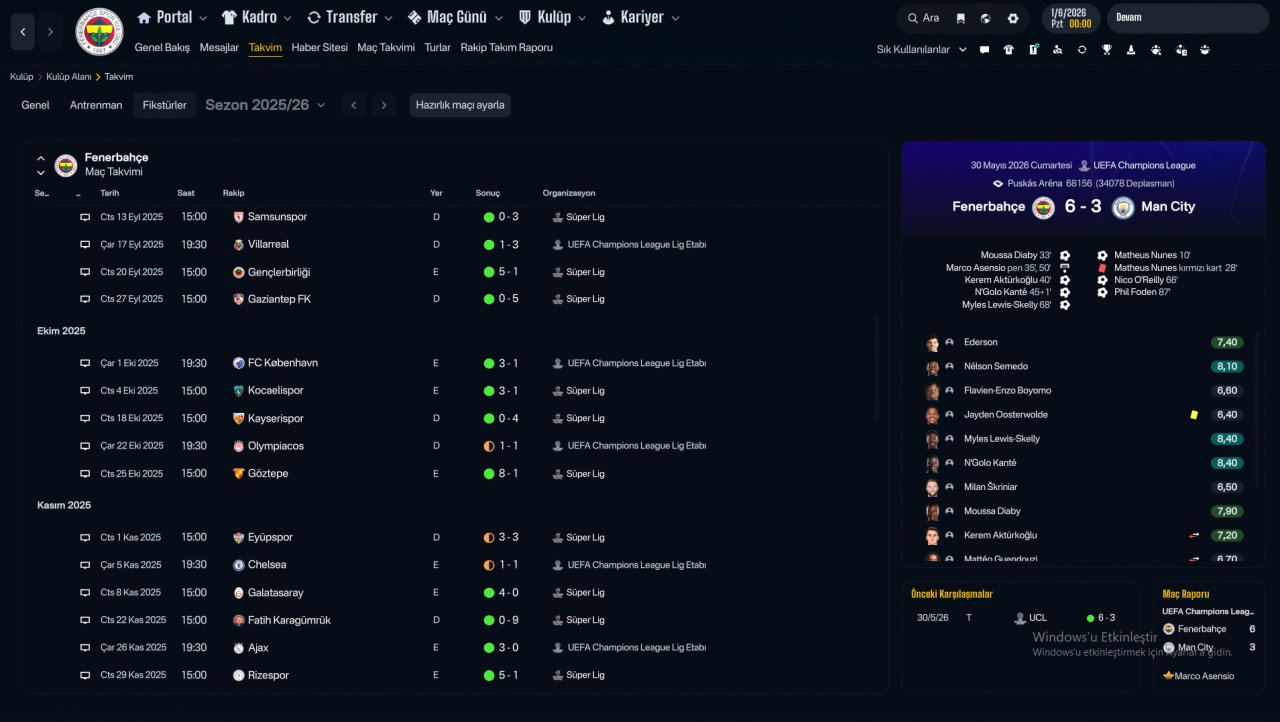Open the Göztepe 8 - 1 match result
This screenshot has height=722, width=1280.
pos(508,474)
